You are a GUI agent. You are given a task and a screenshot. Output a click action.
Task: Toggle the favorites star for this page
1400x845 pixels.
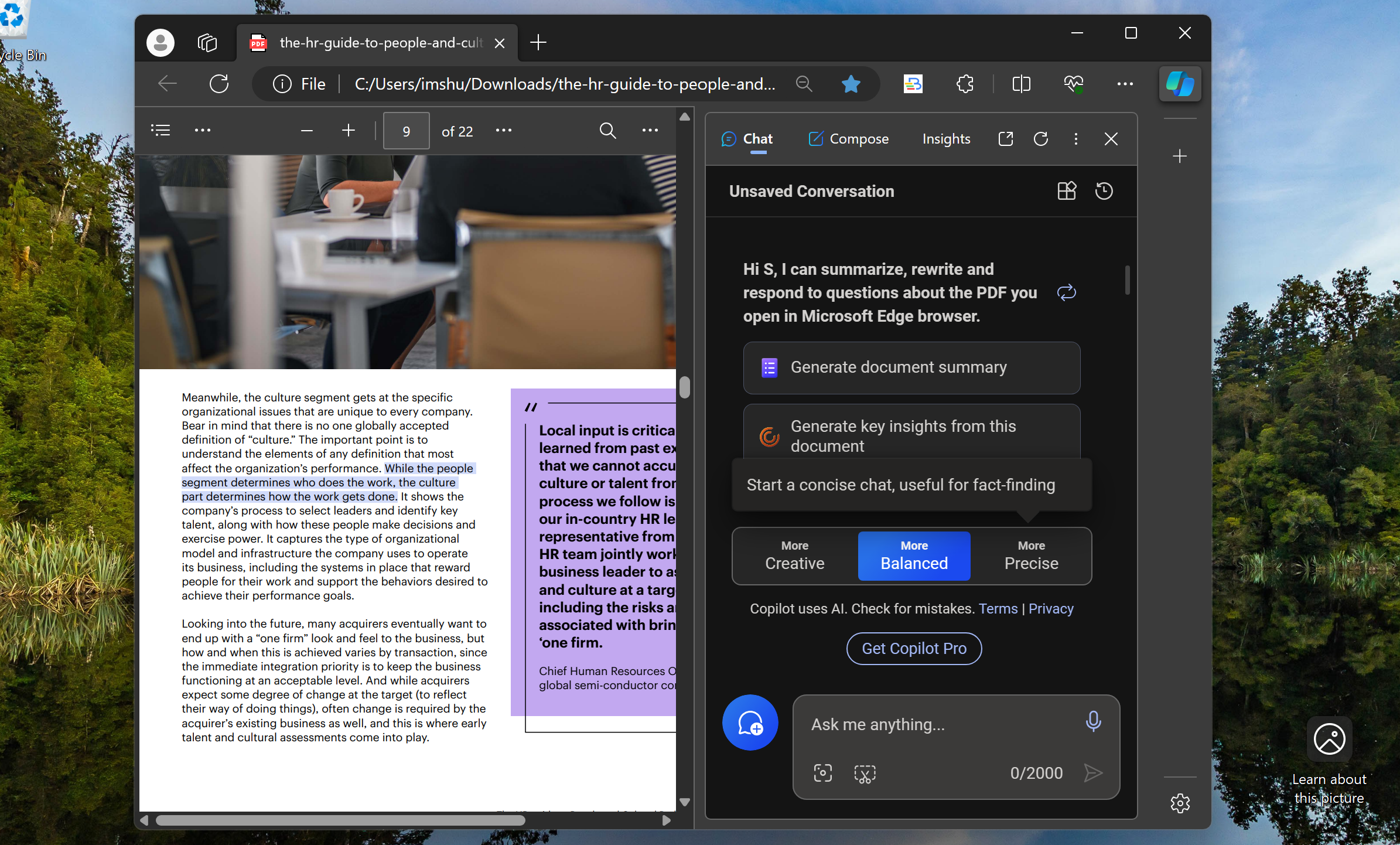[x=851, y=84]
